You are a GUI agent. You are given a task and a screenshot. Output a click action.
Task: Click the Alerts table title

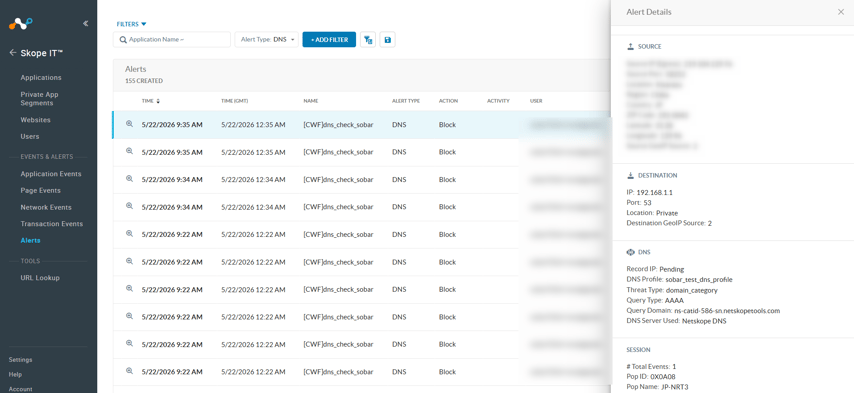(x=136, y=69)
